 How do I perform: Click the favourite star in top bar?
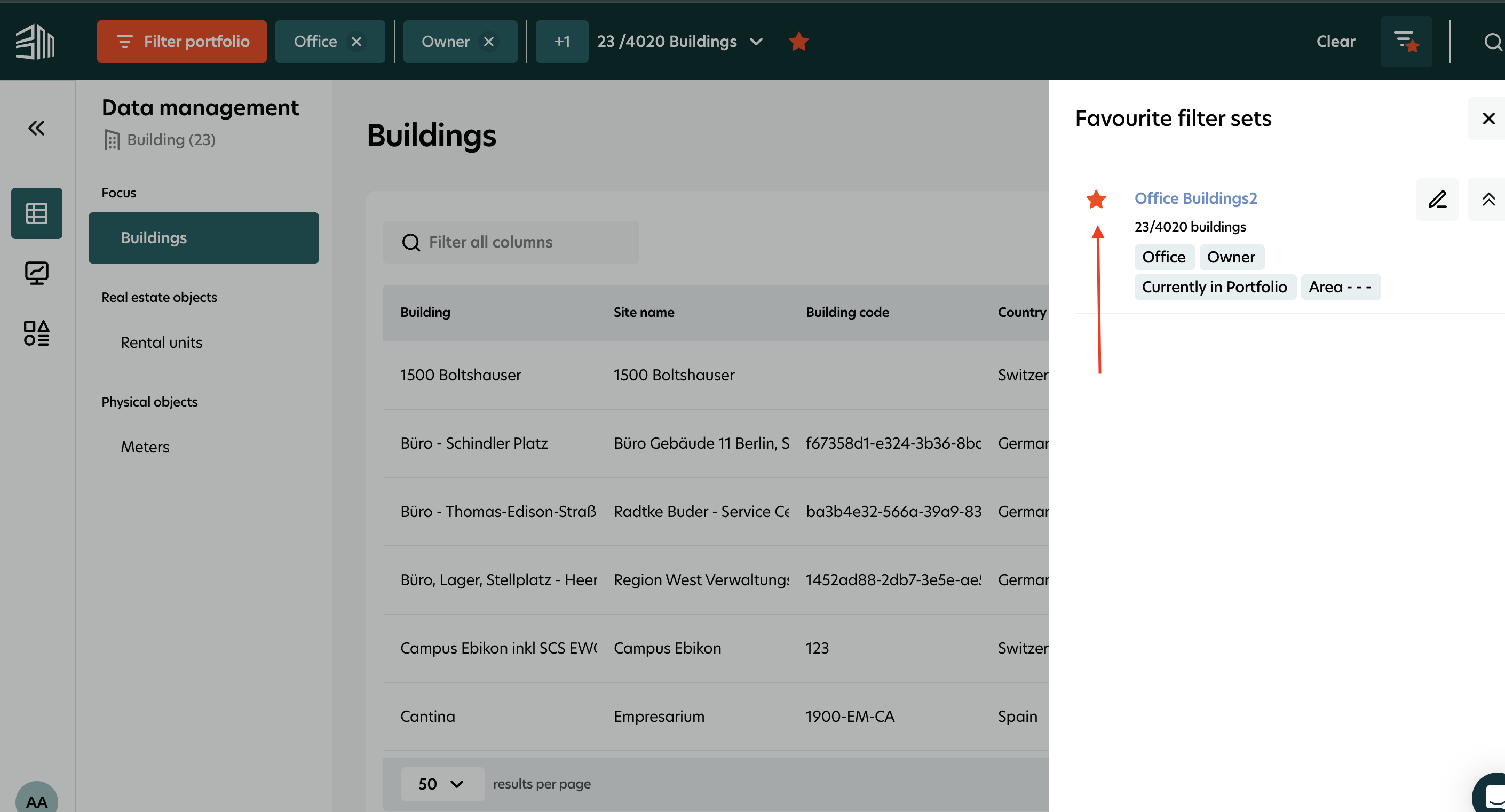pyautogui.click(x=798, y=42)
